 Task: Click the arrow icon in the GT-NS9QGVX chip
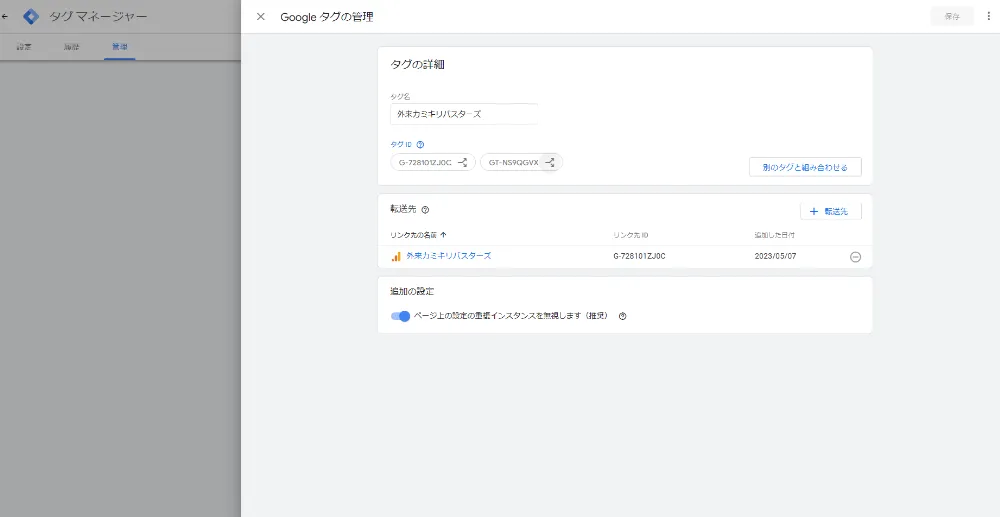[x=549, y=163]
